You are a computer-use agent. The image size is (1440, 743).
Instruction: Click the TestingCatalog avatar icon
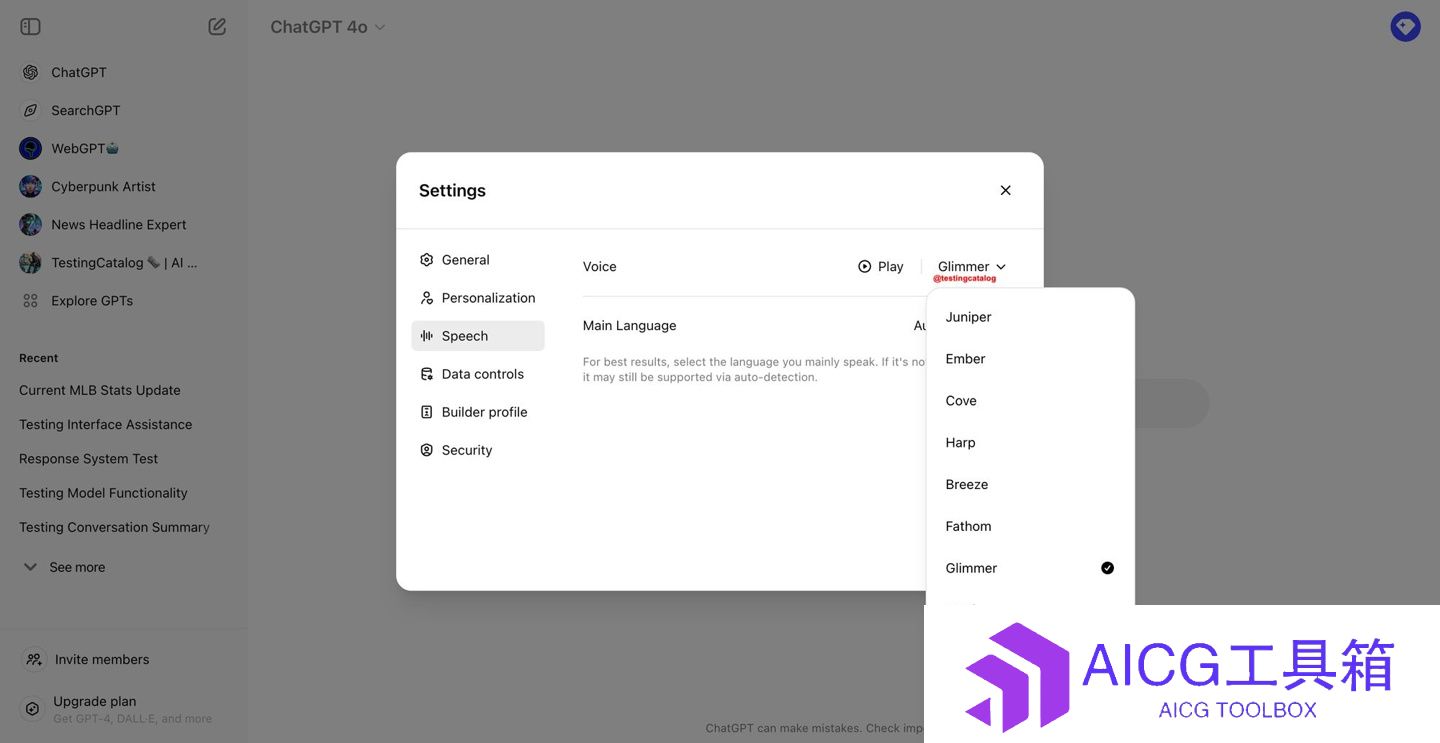point(31,262)
